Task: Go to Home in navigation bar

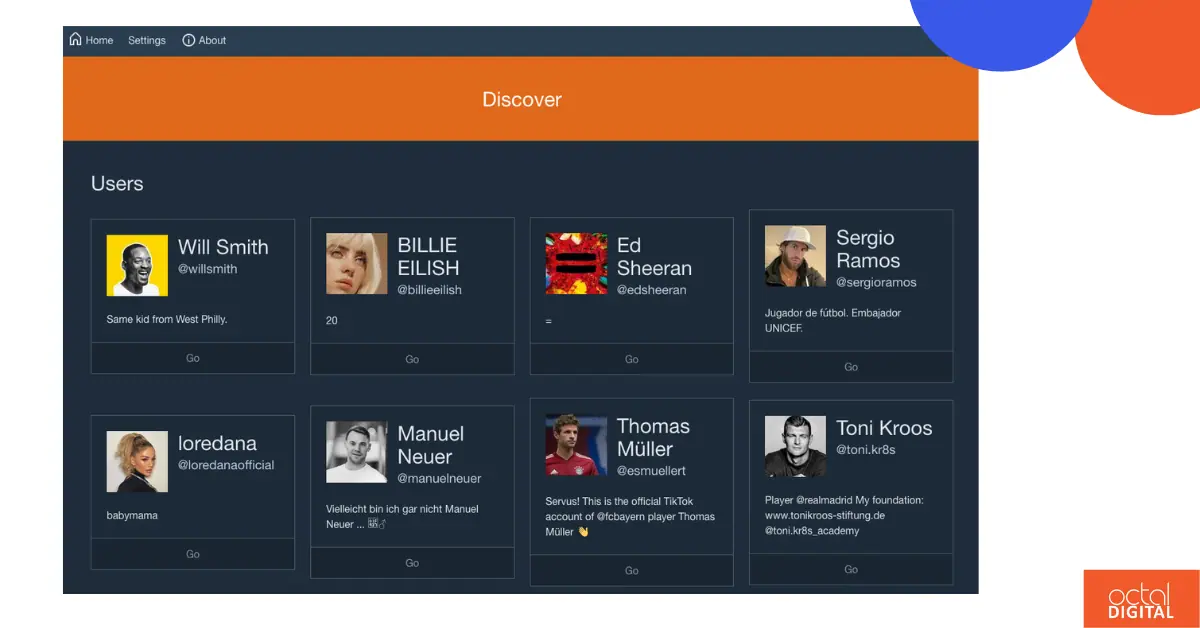Action: [x=99, y=40]
